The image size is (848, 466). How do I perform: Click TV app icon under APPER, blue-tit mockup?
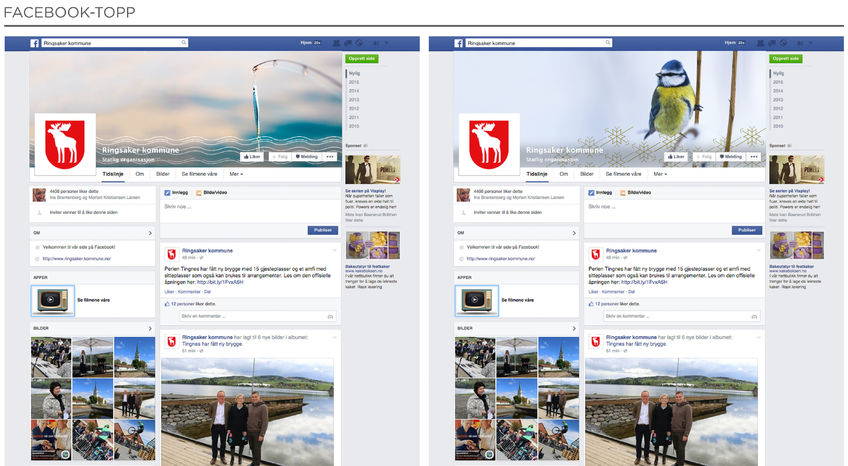[476, 301]
